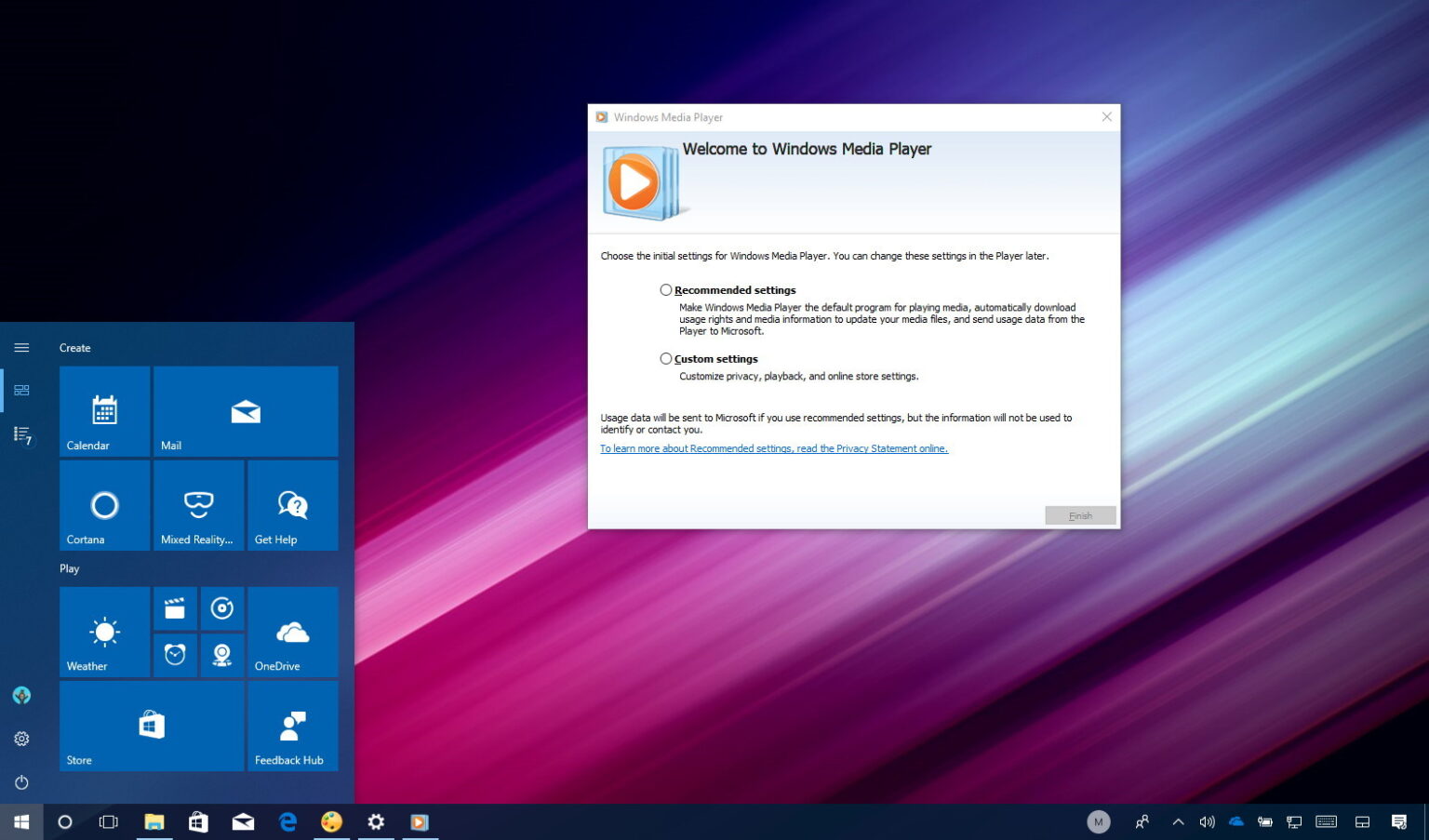Open the Mixed Reality Portal tile
The height and width of the screenshot is (840, 1429).
(x=198, y=505)
